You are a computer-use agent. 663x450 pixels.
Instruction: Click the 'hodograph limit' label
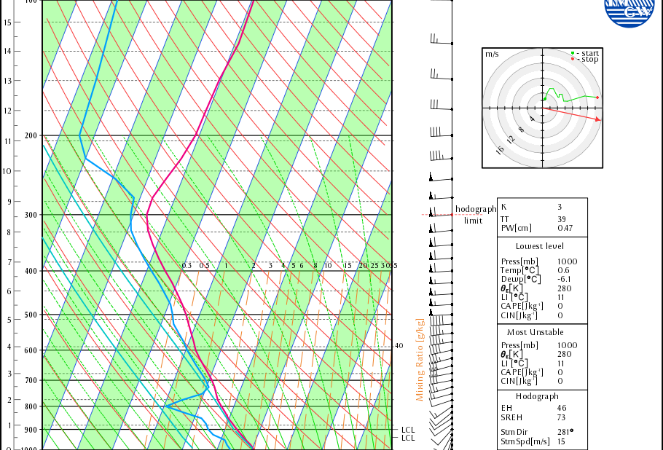coord(475,214)
